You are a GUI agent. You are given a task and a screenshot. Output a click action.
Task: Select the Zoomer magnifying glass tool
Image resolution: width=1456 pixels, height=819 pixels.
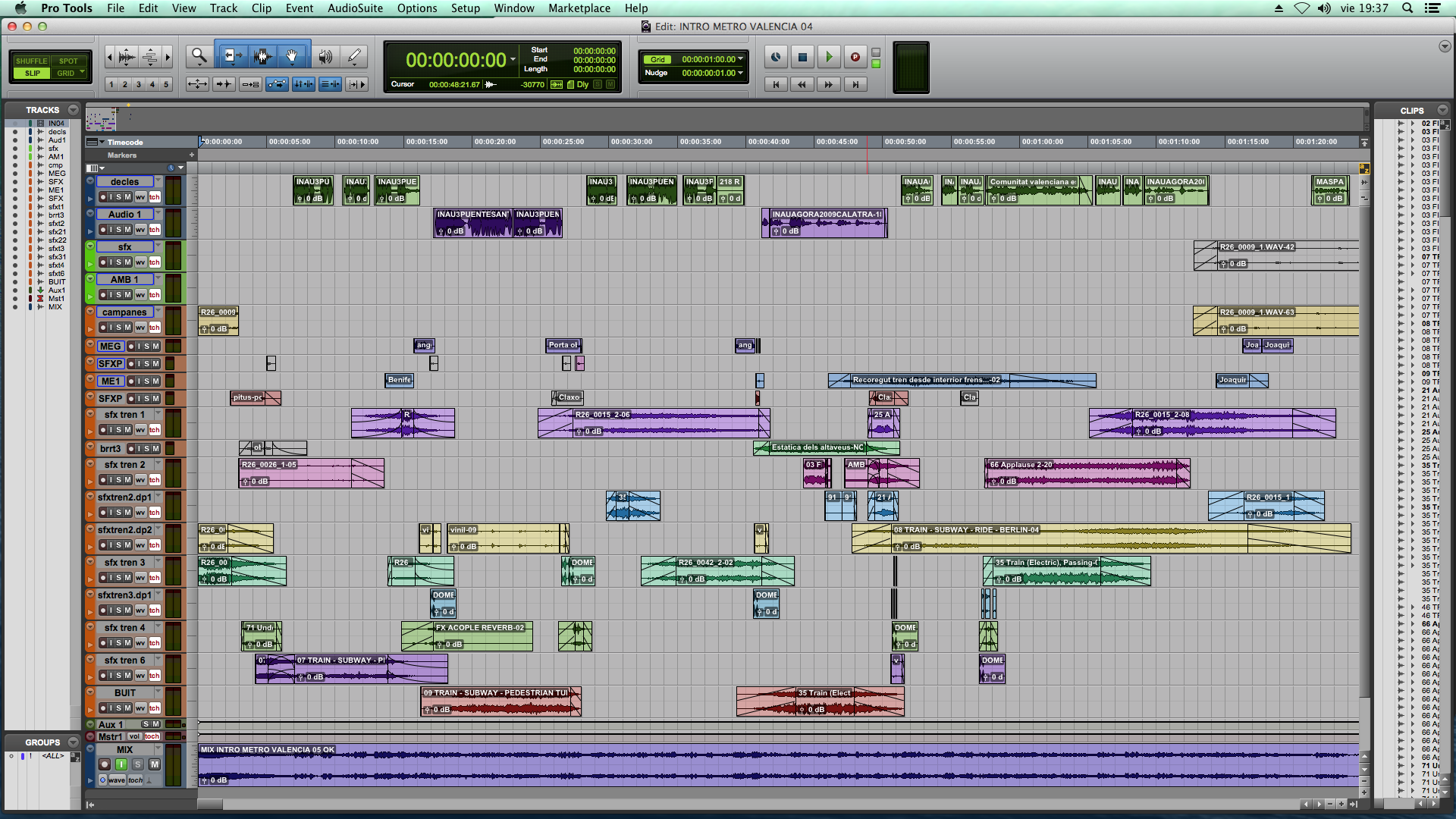(199, 56)
